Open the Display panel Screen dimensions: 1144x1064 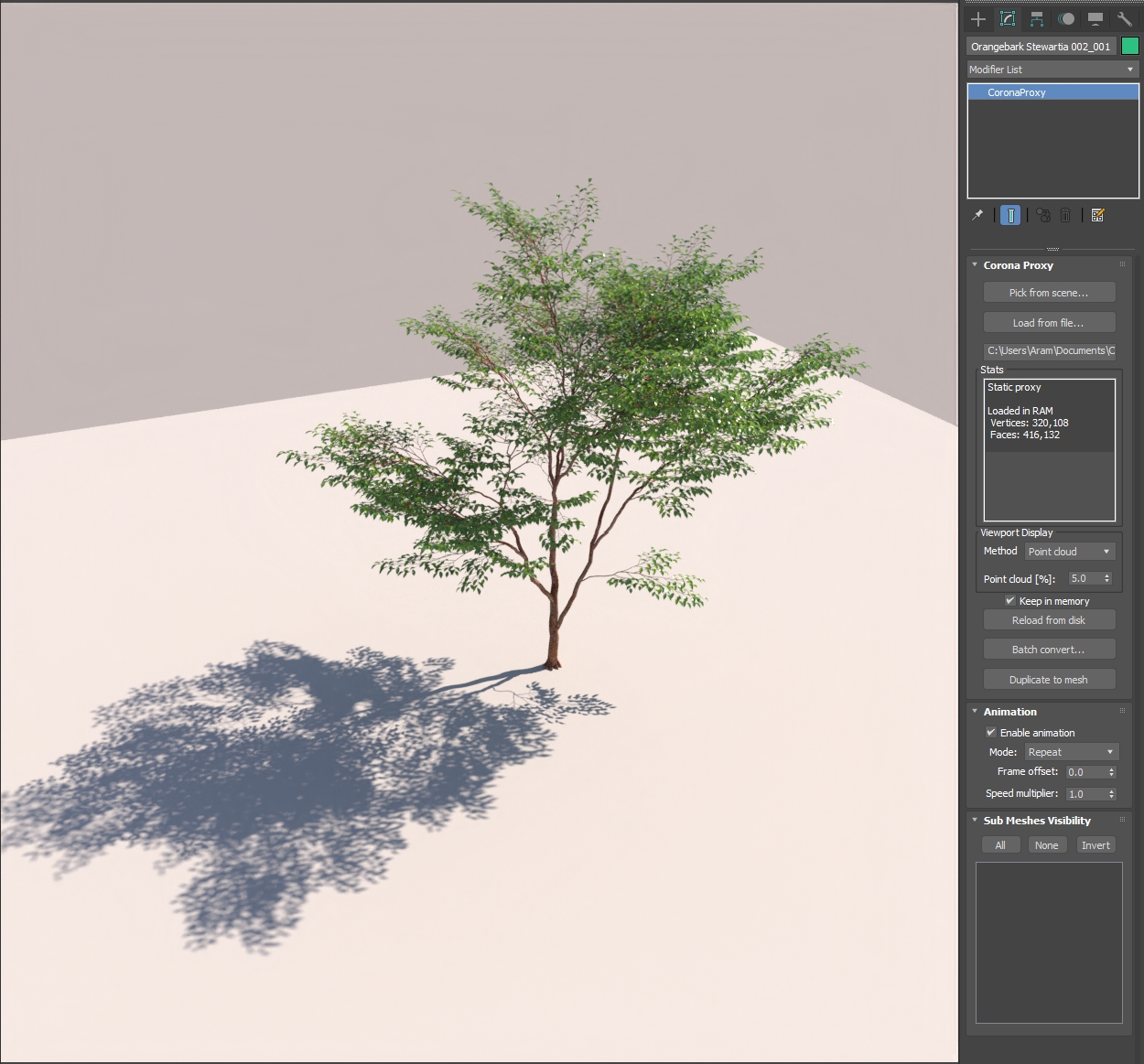click(1095, 18)
